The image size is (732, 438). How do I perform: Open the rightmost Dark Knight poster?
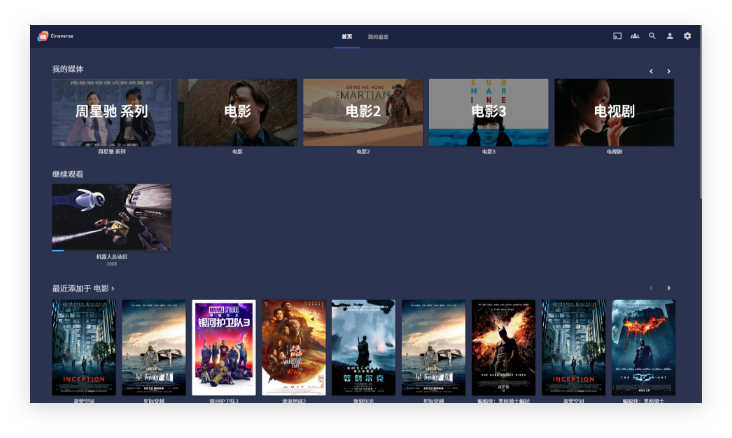tap(644, 347)
